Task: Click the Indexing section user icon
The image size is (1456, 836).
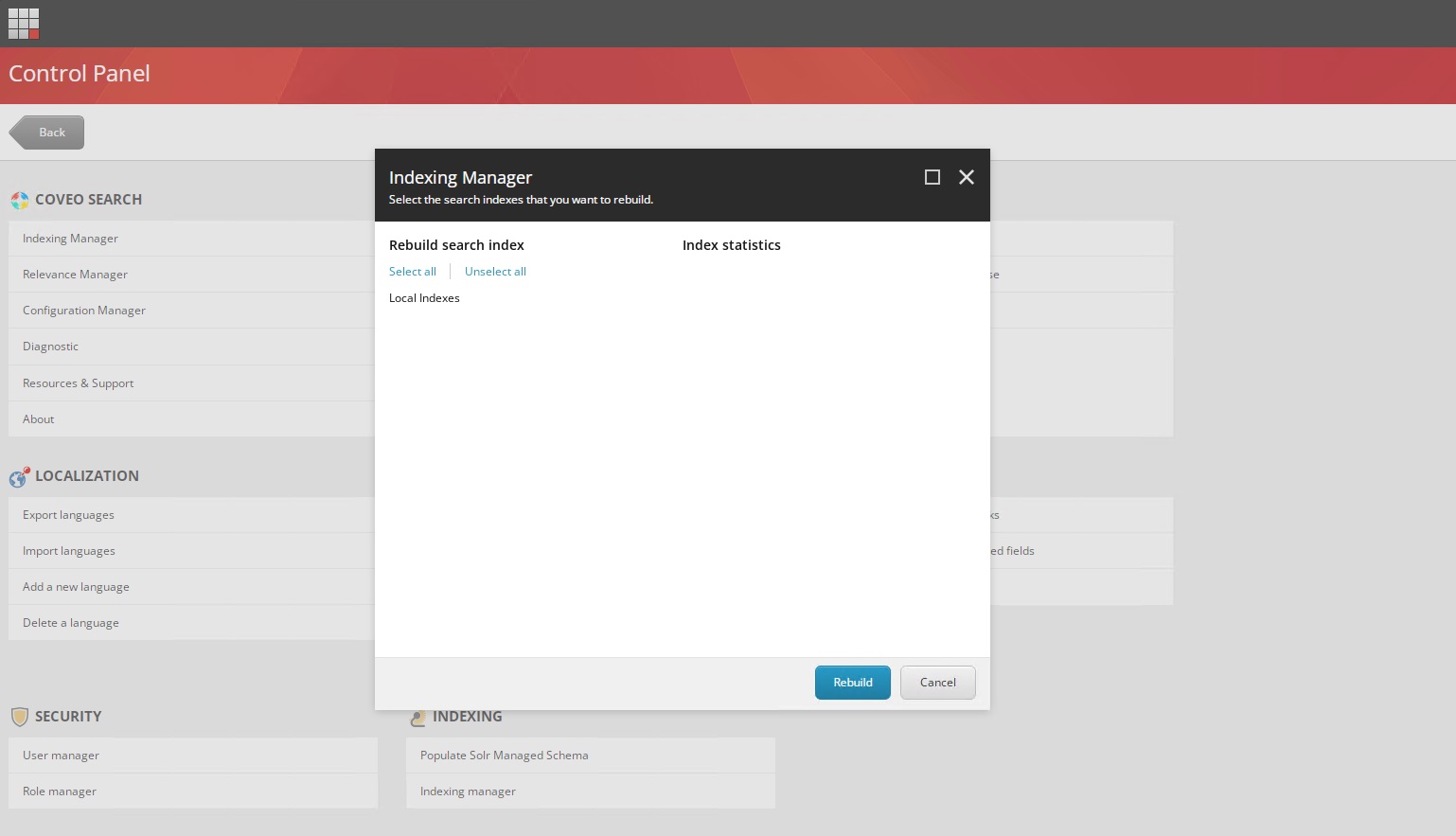Action: 417,719
